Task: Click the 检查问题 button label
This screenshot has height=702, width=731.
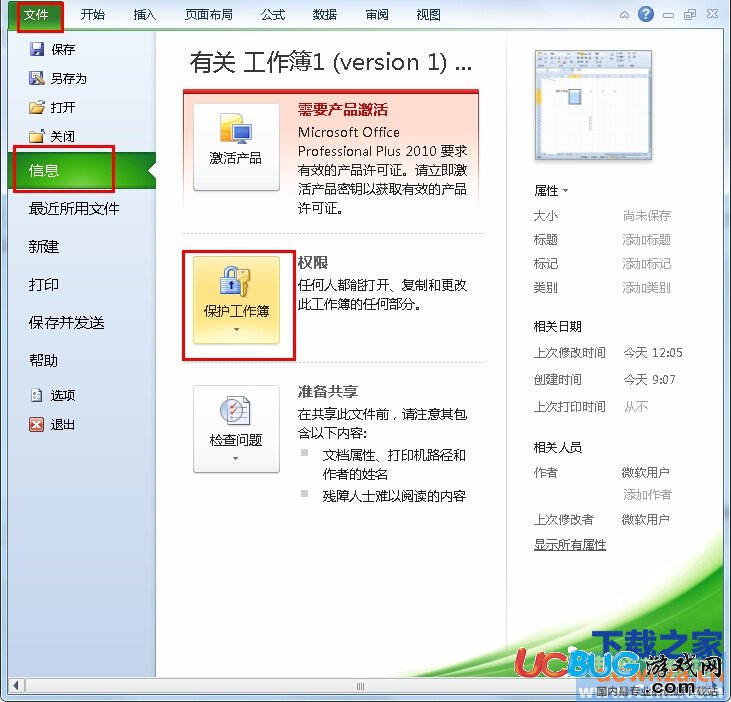Action: (x=236, y=440)
